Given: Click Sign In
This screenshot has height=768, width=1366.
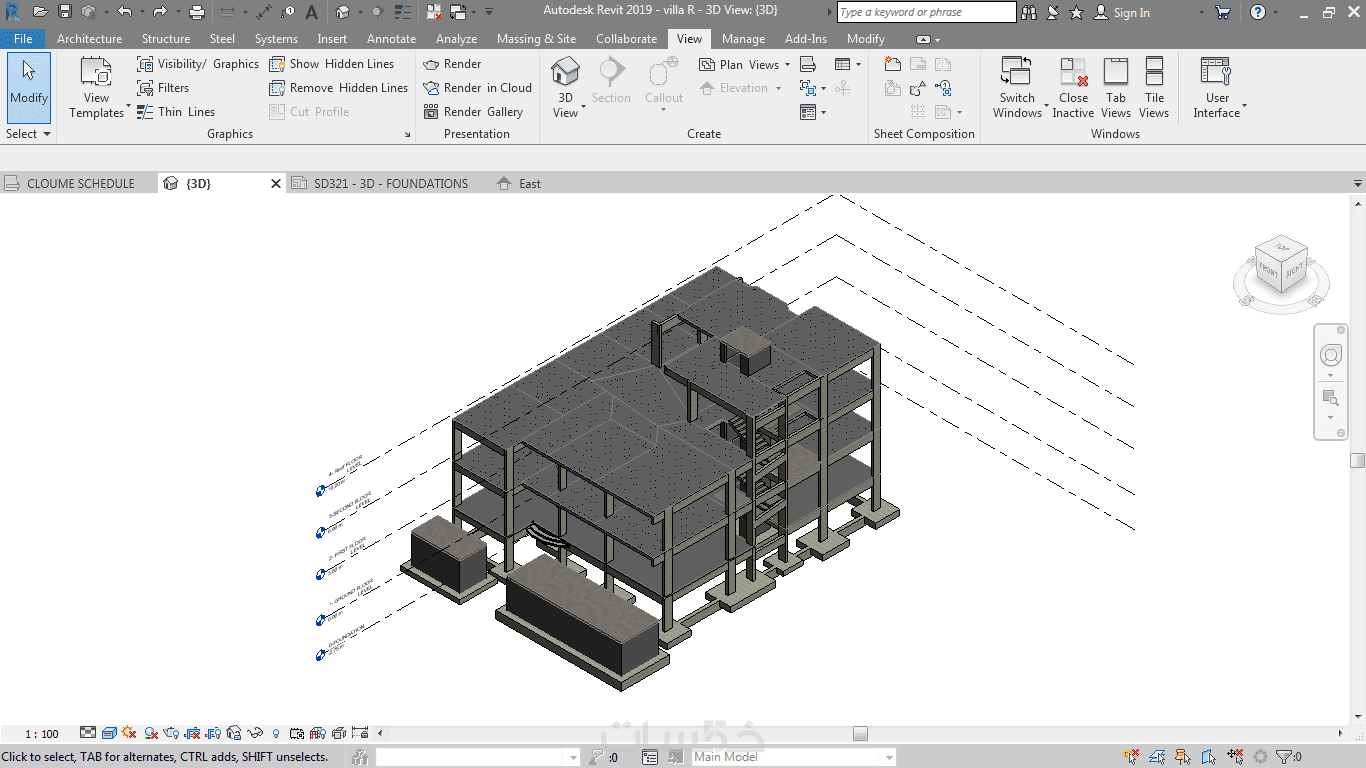Looking at the screenshot, I should click(x=1131, y=13).
